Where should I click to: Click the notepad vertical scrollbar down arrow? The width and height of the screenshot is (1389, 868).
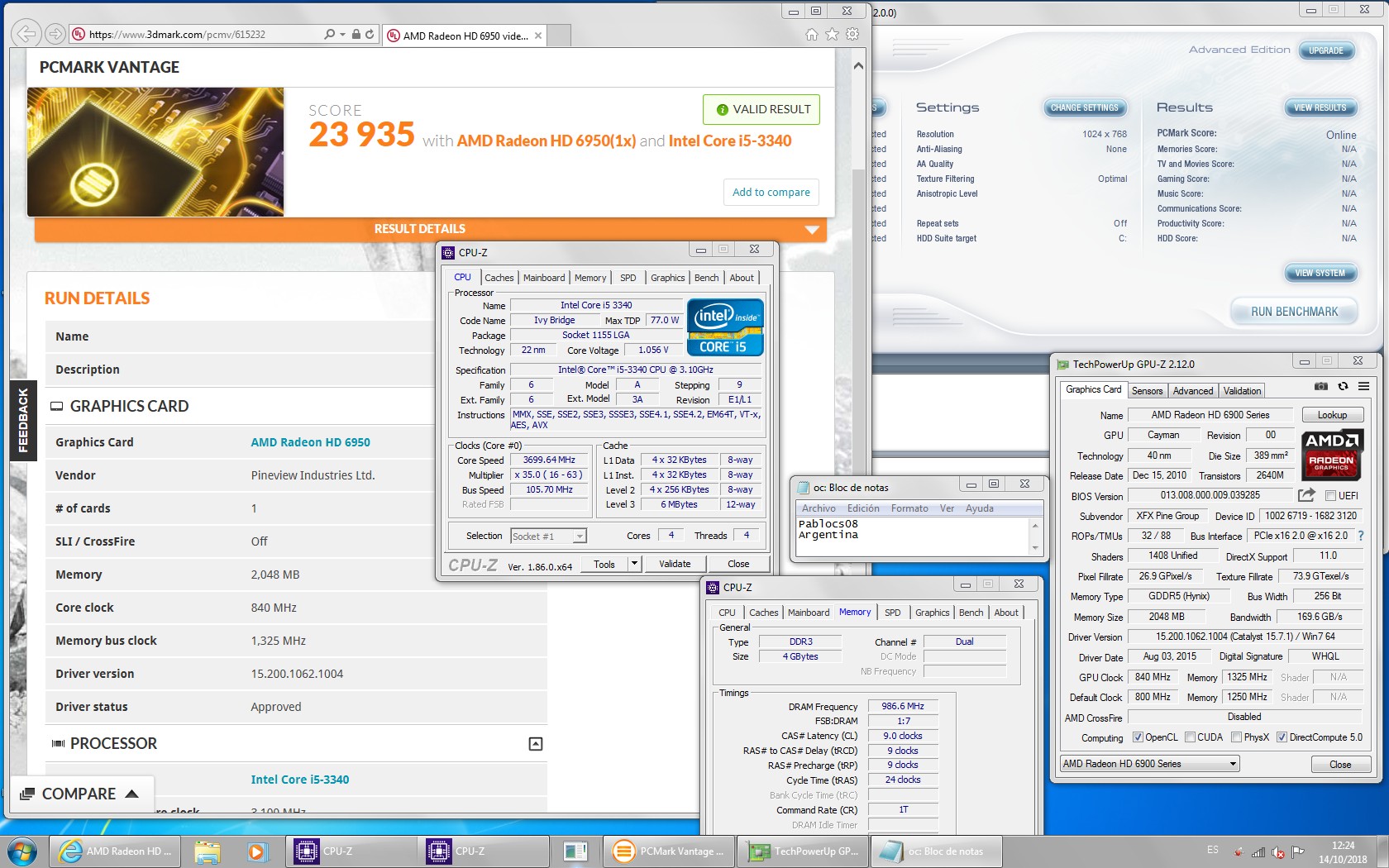point(1034,548)
